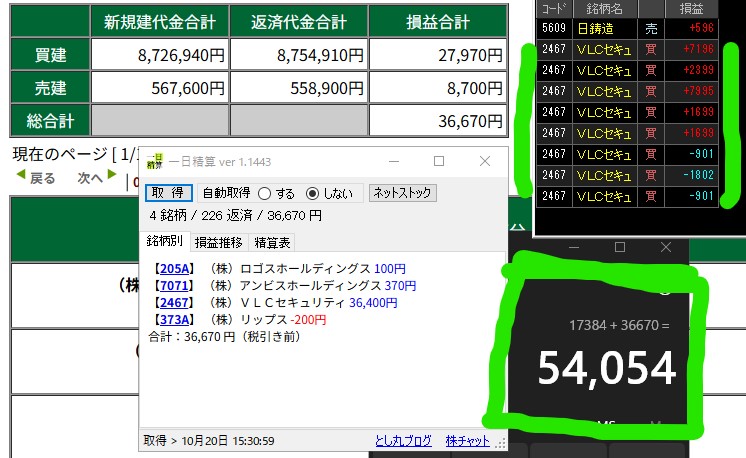Select the しない radio button

(x=312, y=193)
